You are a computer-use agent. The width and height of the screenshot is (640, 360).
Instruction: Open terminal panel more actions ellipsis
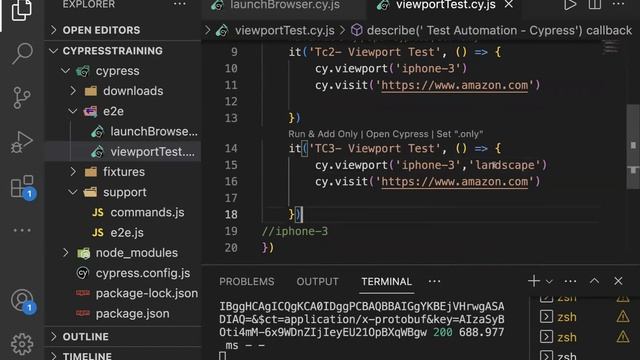coord(570,281)
